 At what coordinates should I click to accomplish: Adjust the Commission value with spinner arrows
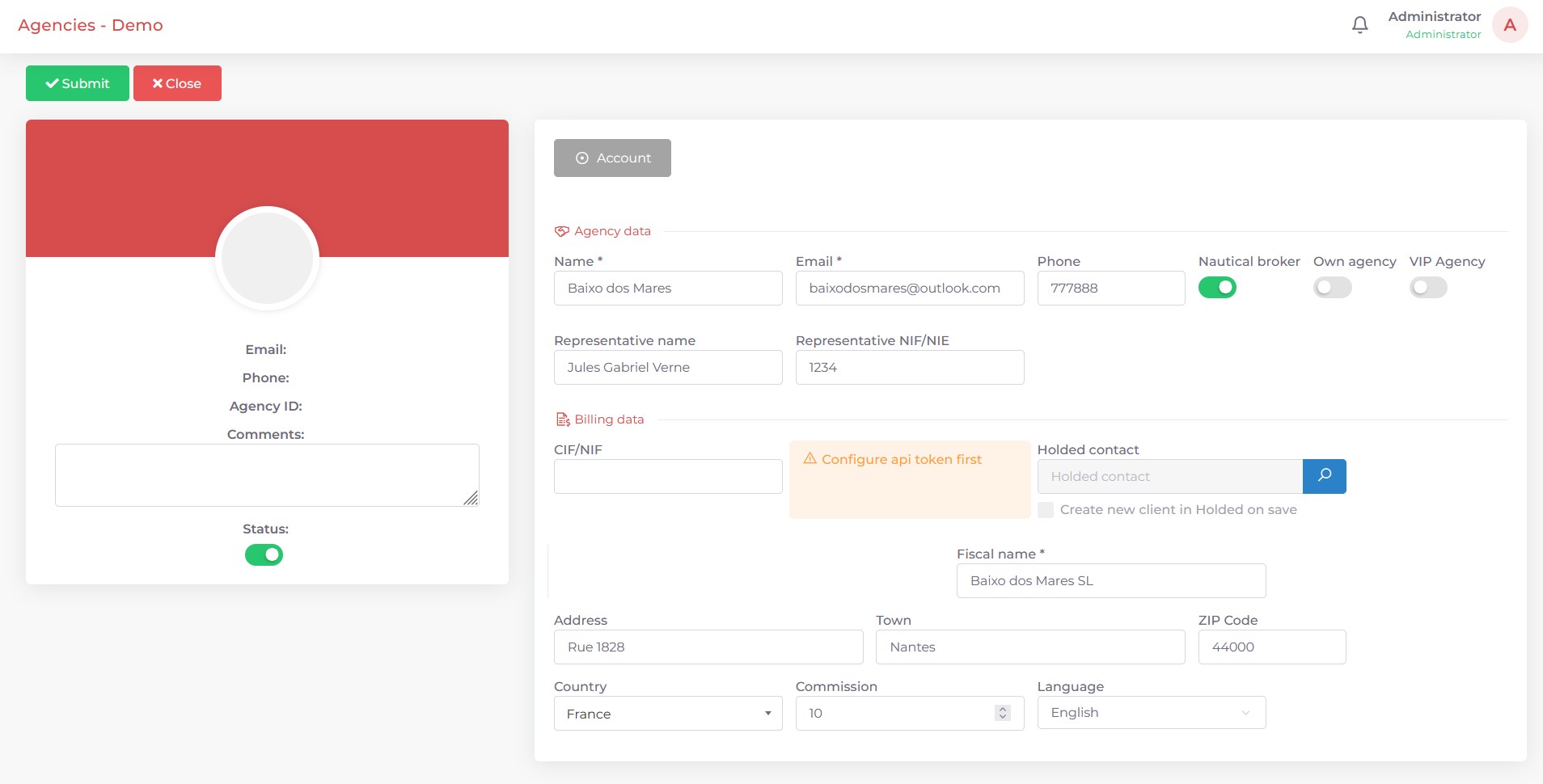pyautogui.click(x=1003, y=713)
